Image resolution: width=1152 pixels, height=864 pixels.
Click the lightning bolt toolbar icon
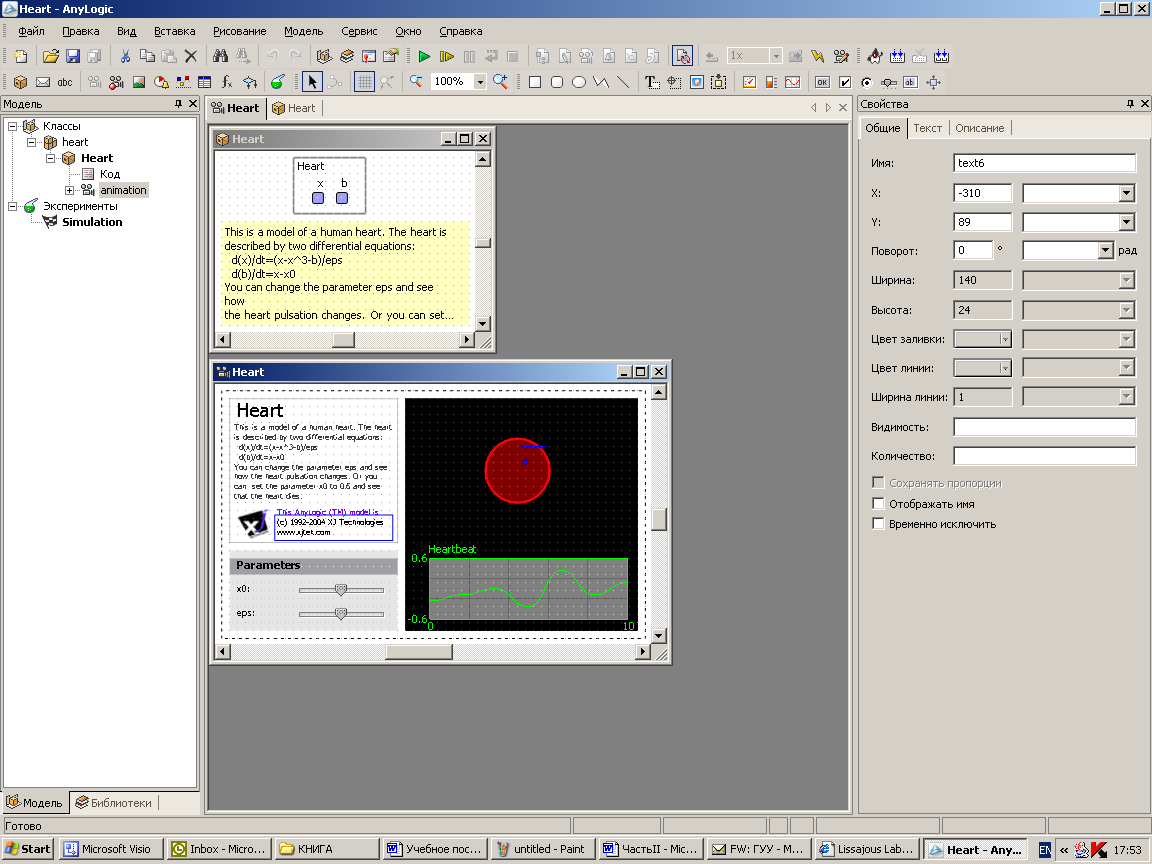tap(818, 56)
